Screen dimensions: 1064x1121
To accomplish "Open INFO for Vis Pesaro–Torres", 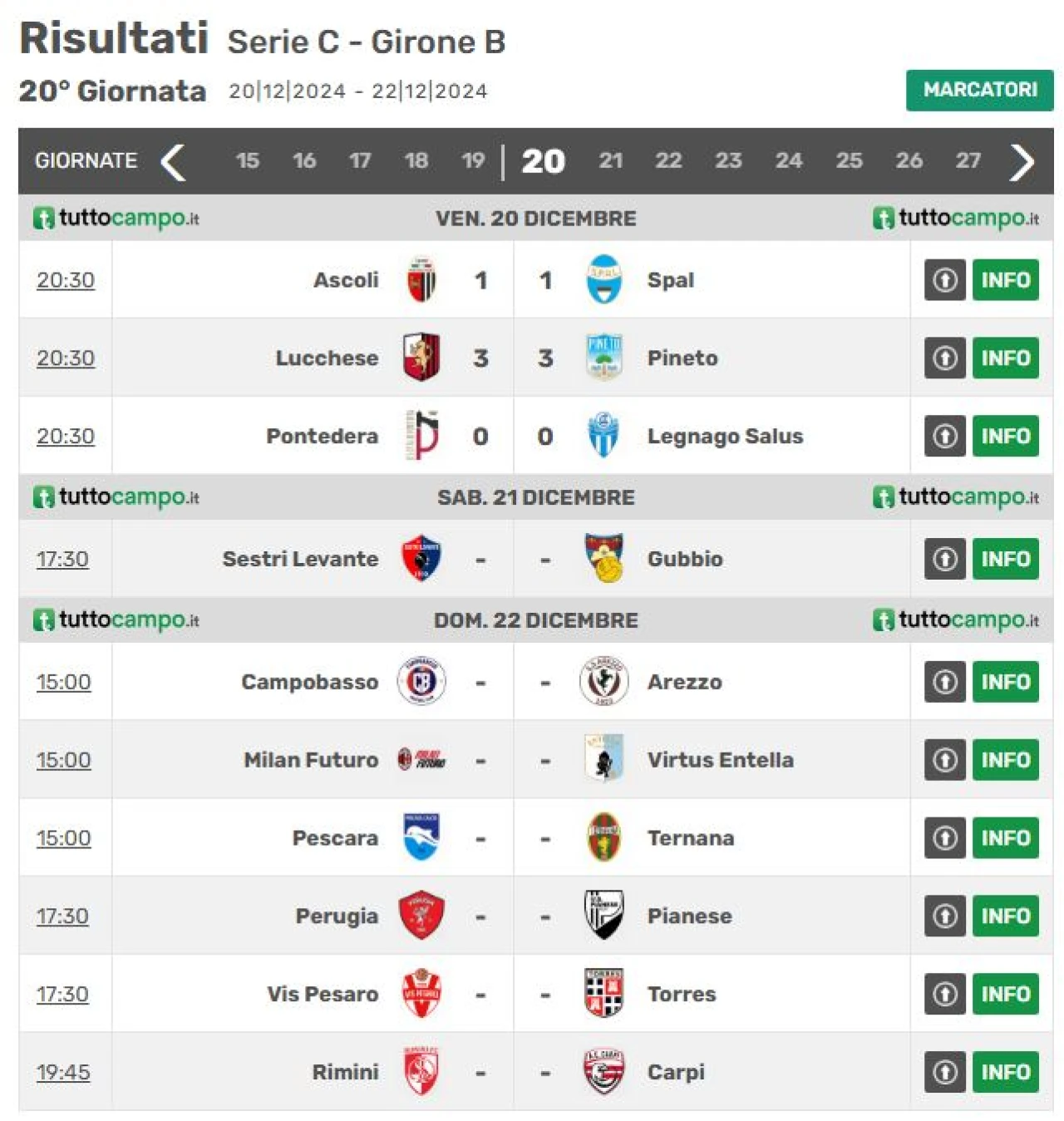I will [1006, 994].
